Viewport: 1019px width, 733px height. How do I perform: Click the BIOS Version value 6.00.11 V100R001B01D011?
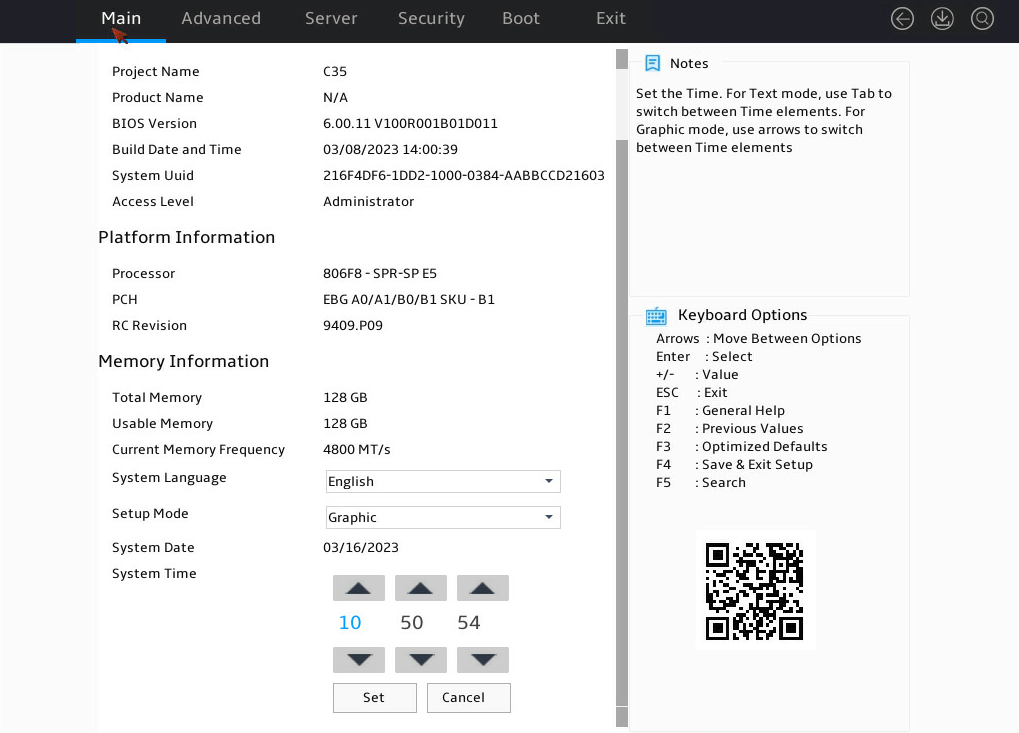(x=410, y=123)
